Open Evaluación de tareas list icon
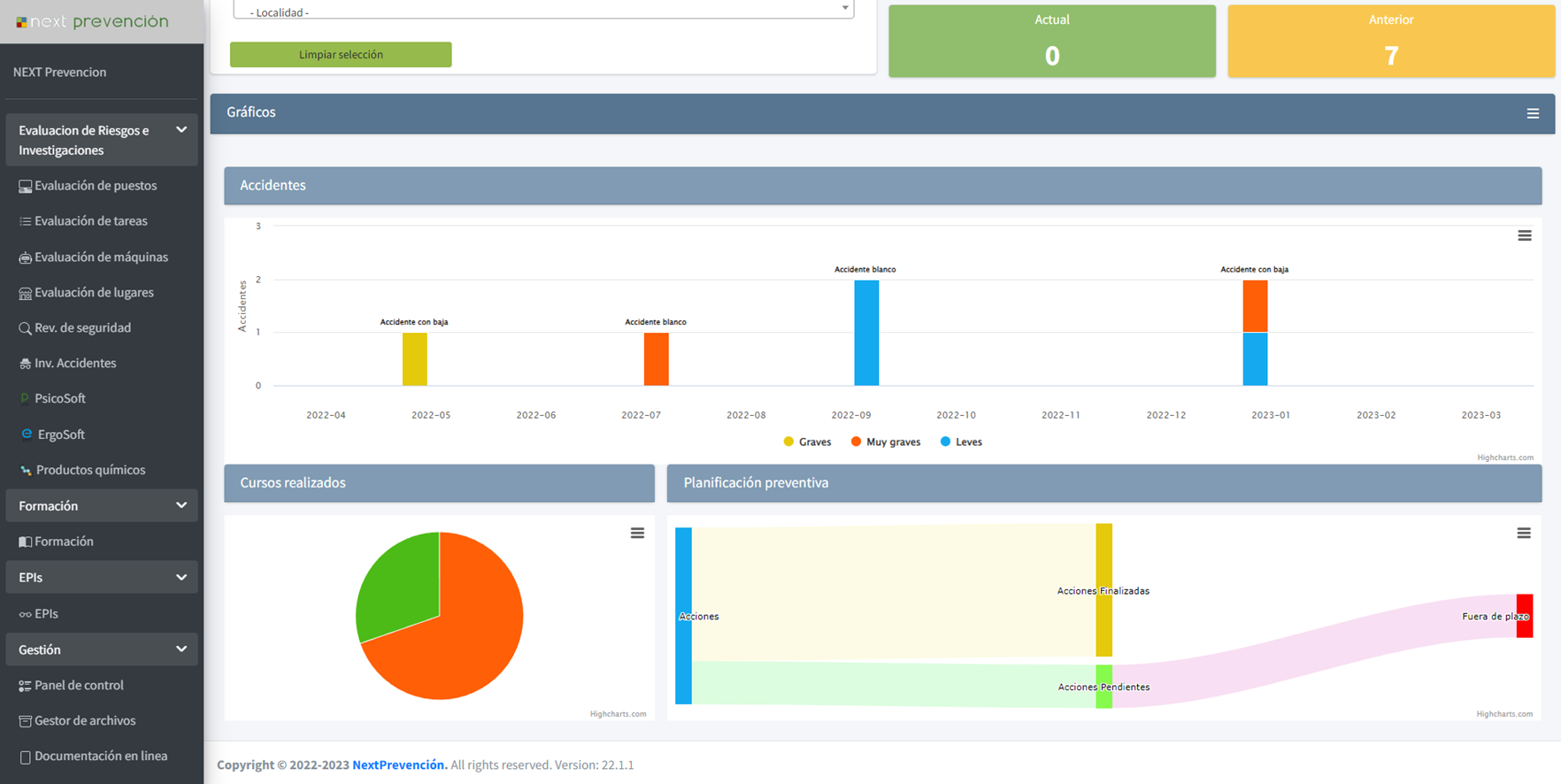Screen dimensions: 1561x784 [x=25, y=221]
